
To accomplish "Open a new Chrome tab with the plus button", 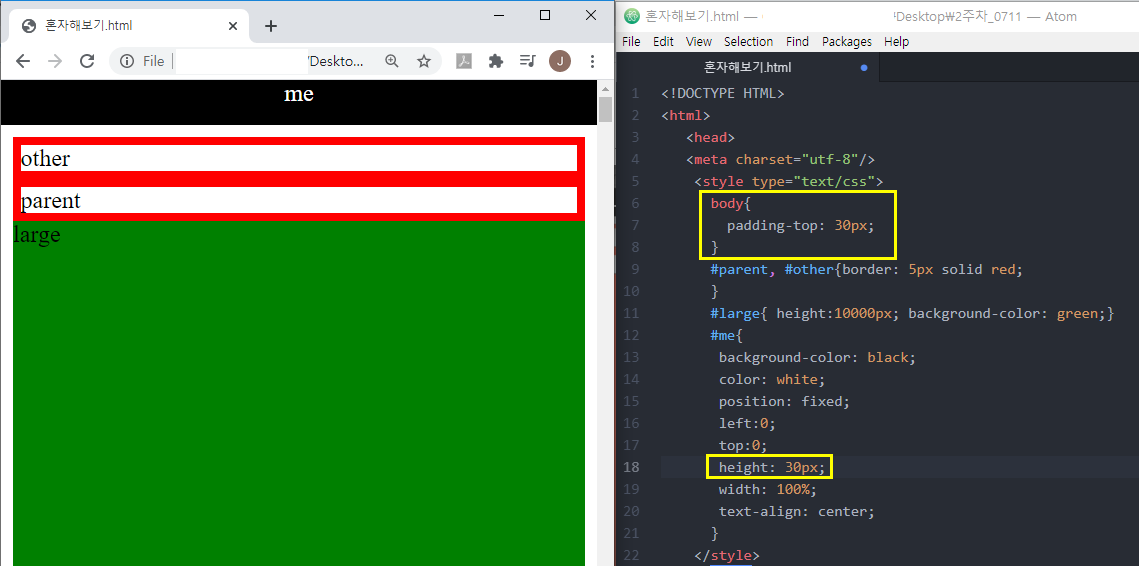I will (270, 26).
